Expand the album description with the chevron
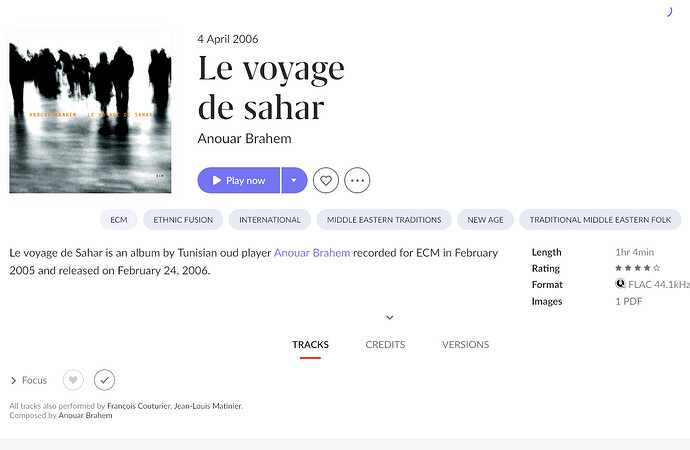 pyautogui.click(x=389, y=318)
